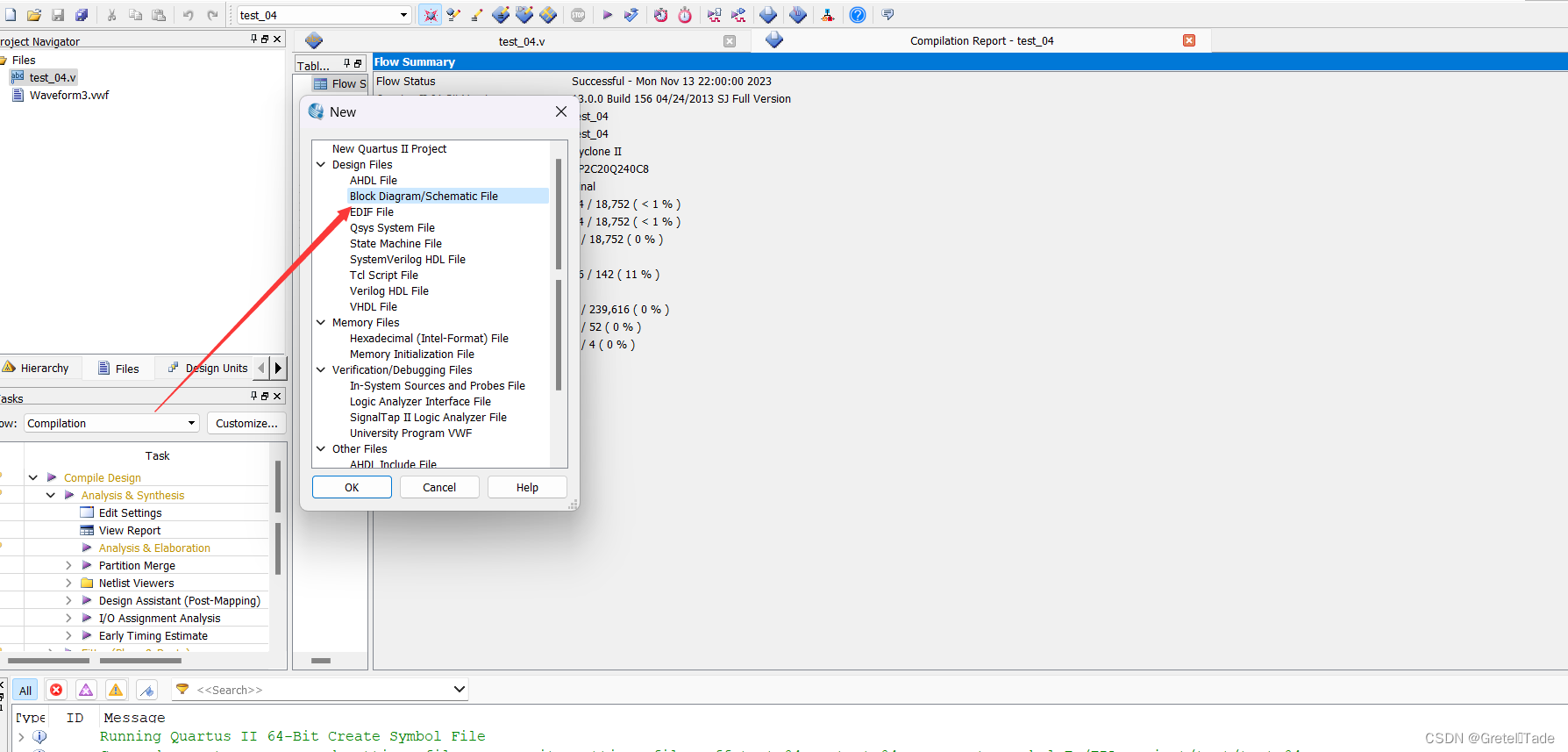Click the Save floppy disk toolbar icon

58,15
